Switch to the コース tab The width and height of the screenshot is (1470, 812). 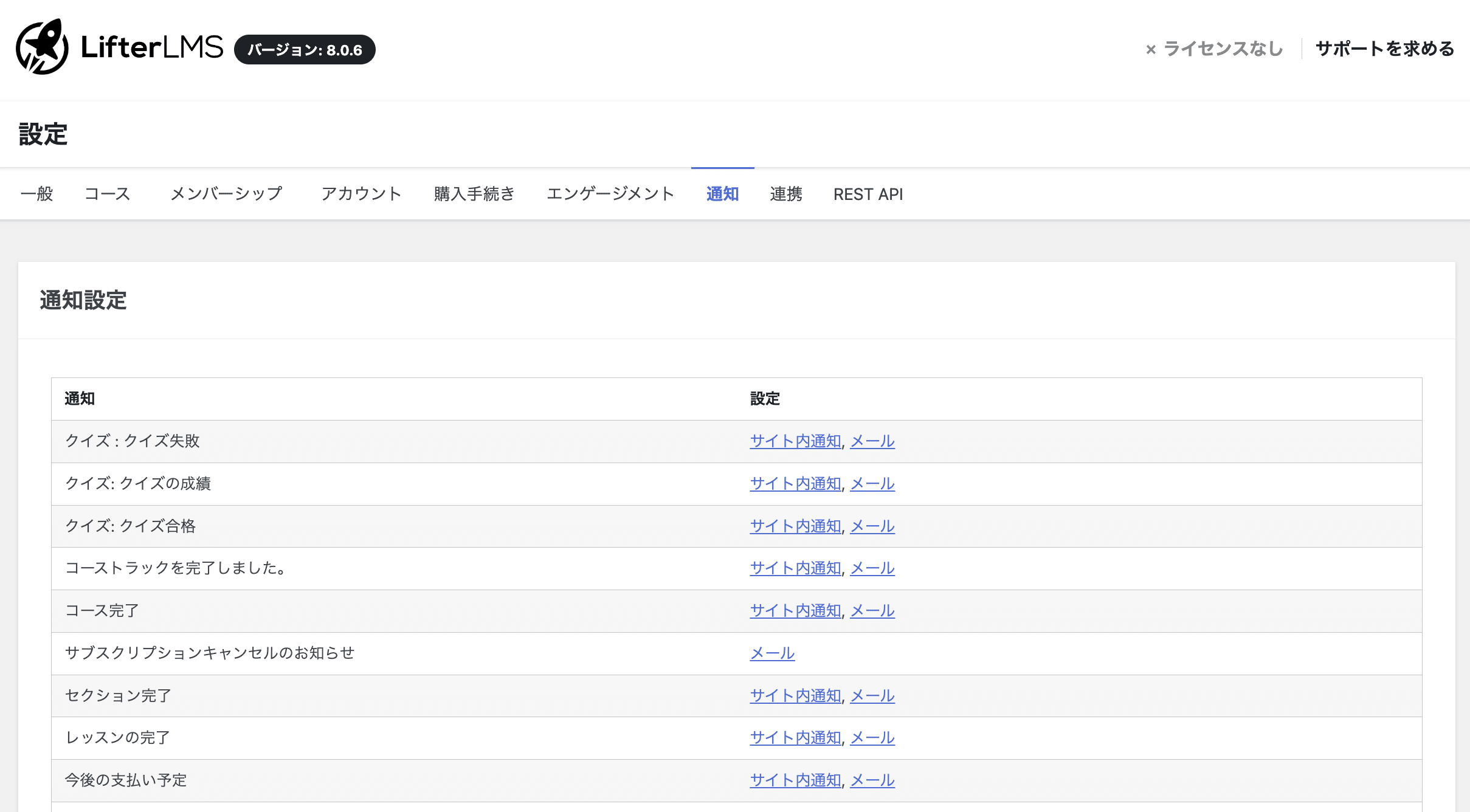tap(108, 194)
